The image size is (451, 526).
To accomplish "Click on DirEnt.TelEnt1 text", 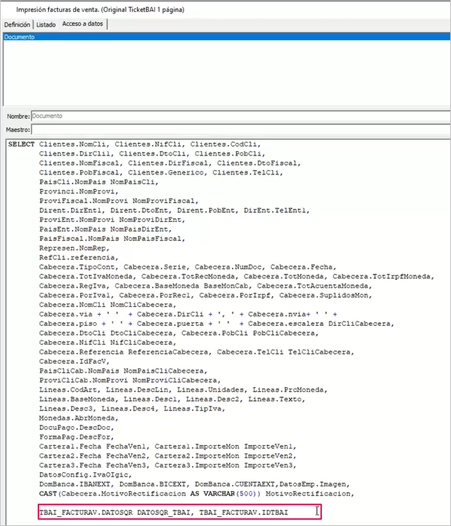I will [276, 210].
